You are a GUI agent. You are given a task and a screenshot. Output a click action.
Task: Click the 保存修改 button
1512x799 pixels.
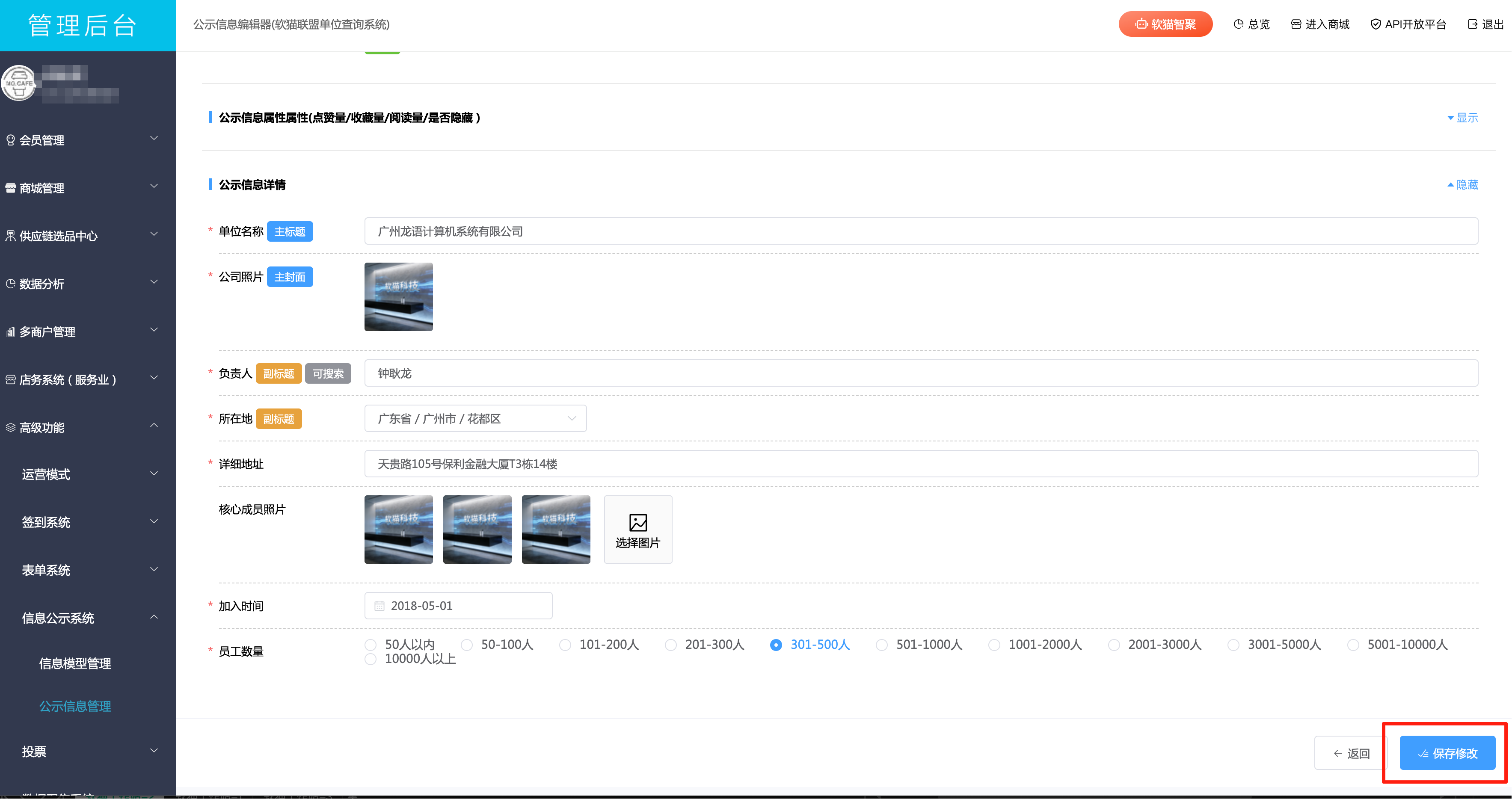click(1447, 753)
